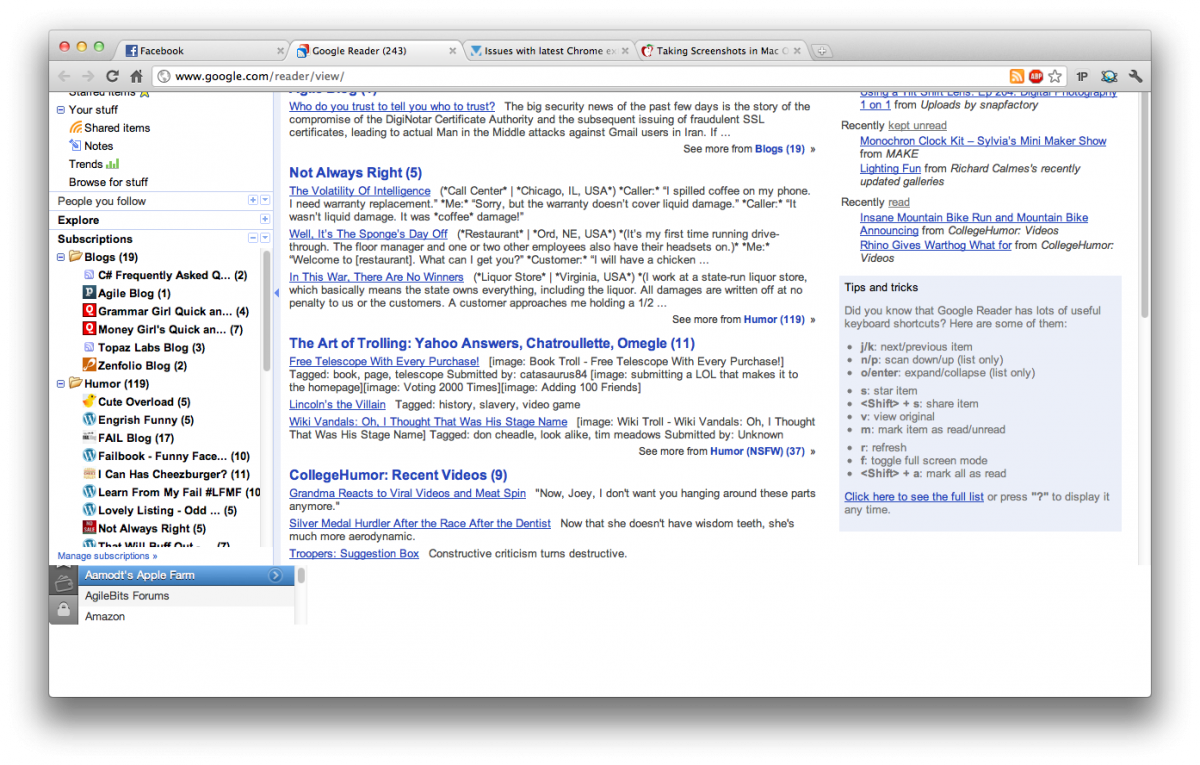Image resolution: width=1200 pixels, height=765 pixels.
Task: Open a new tab
Action: click(x=821, y=51)
